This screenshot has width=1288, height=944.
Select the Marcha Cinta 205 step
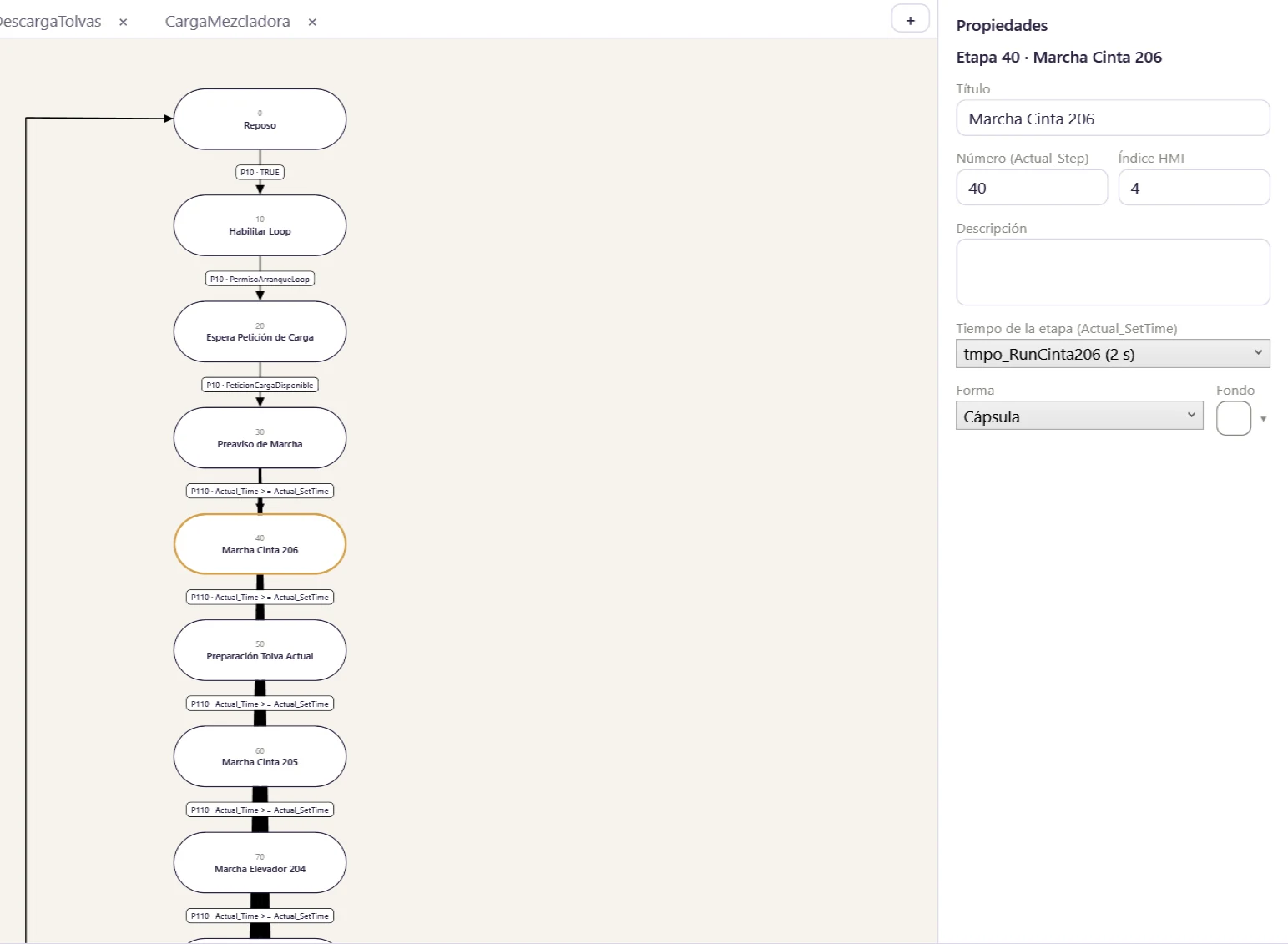(x=260, y=756)
